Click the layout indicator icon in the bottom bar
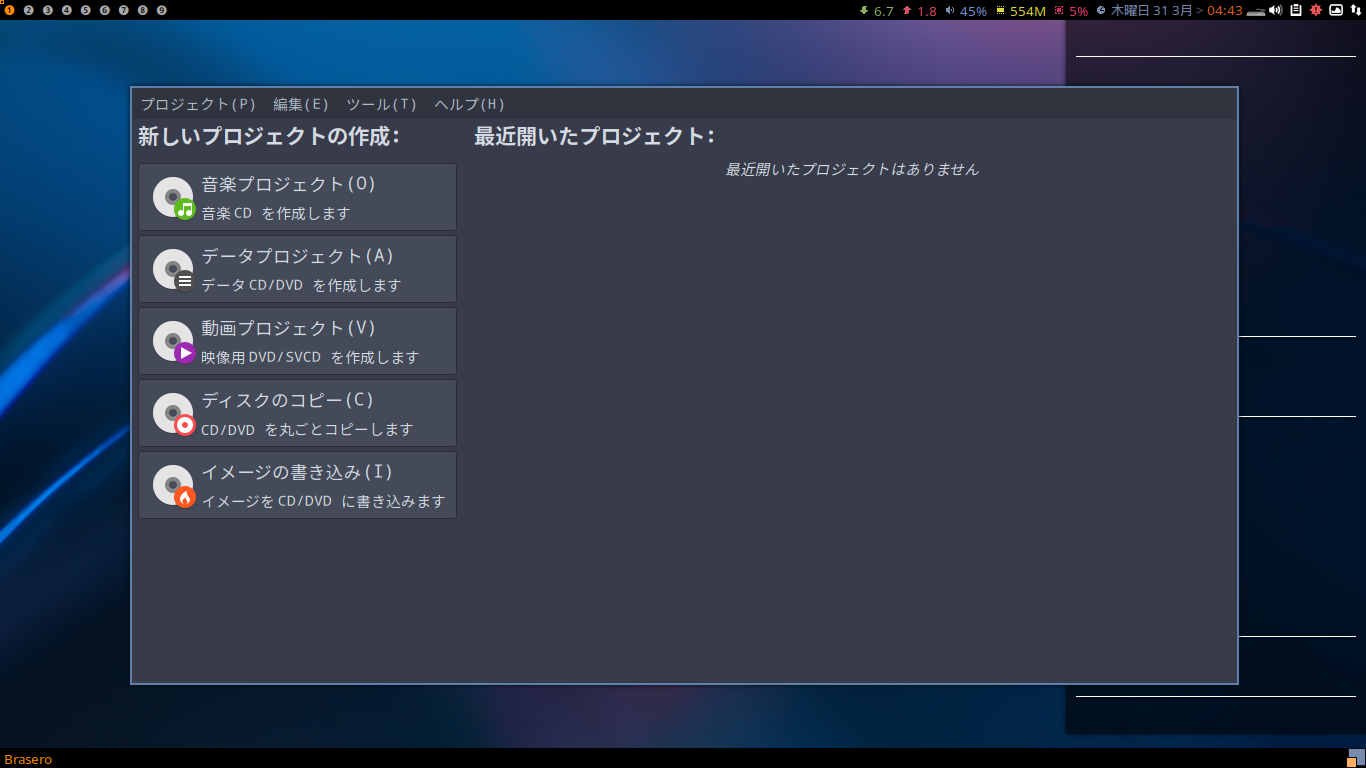The width and height of the screenshot is (1366, 768). point(1356,758)
